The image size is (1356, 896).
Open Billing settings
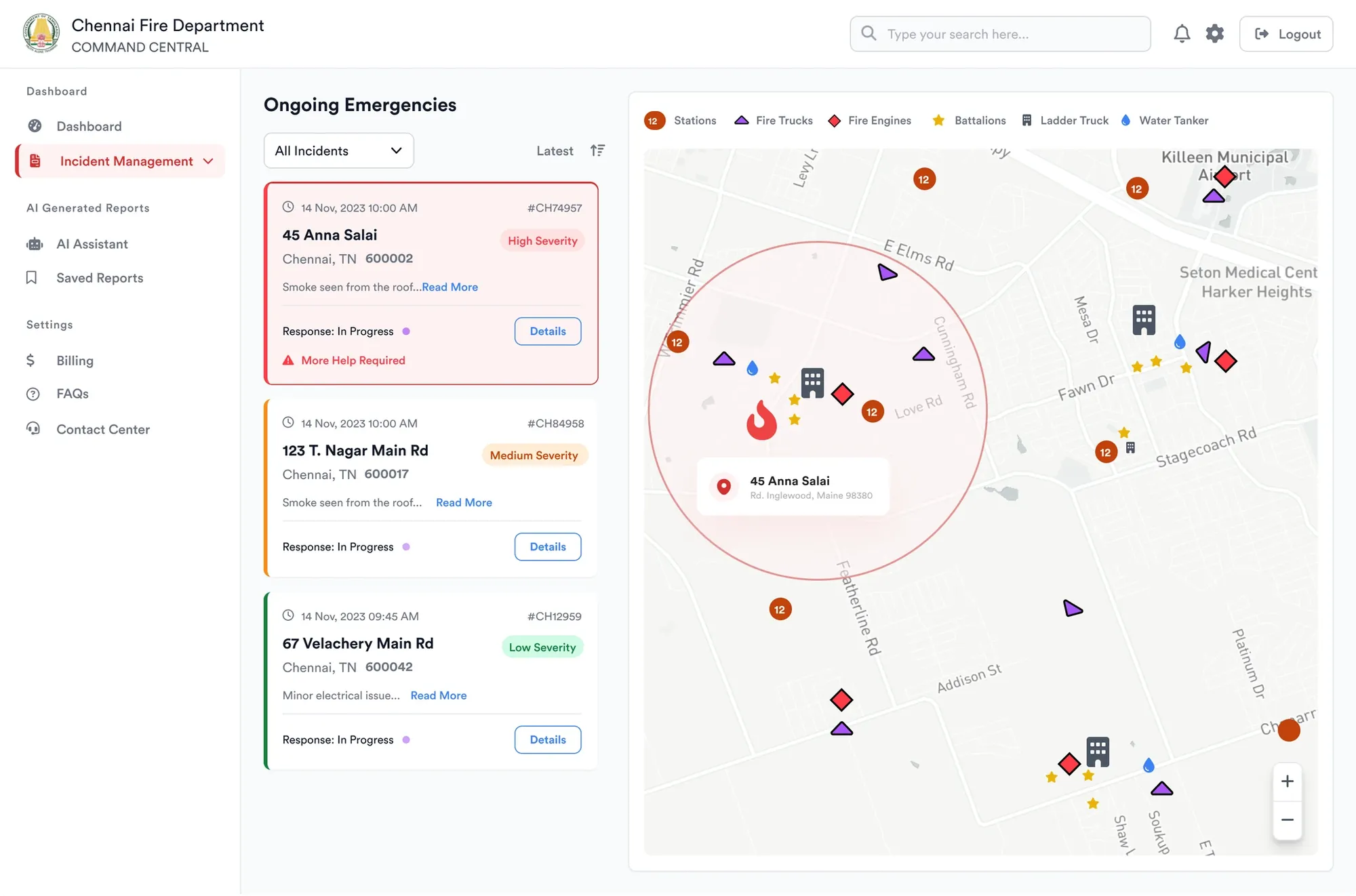point(75,361)
